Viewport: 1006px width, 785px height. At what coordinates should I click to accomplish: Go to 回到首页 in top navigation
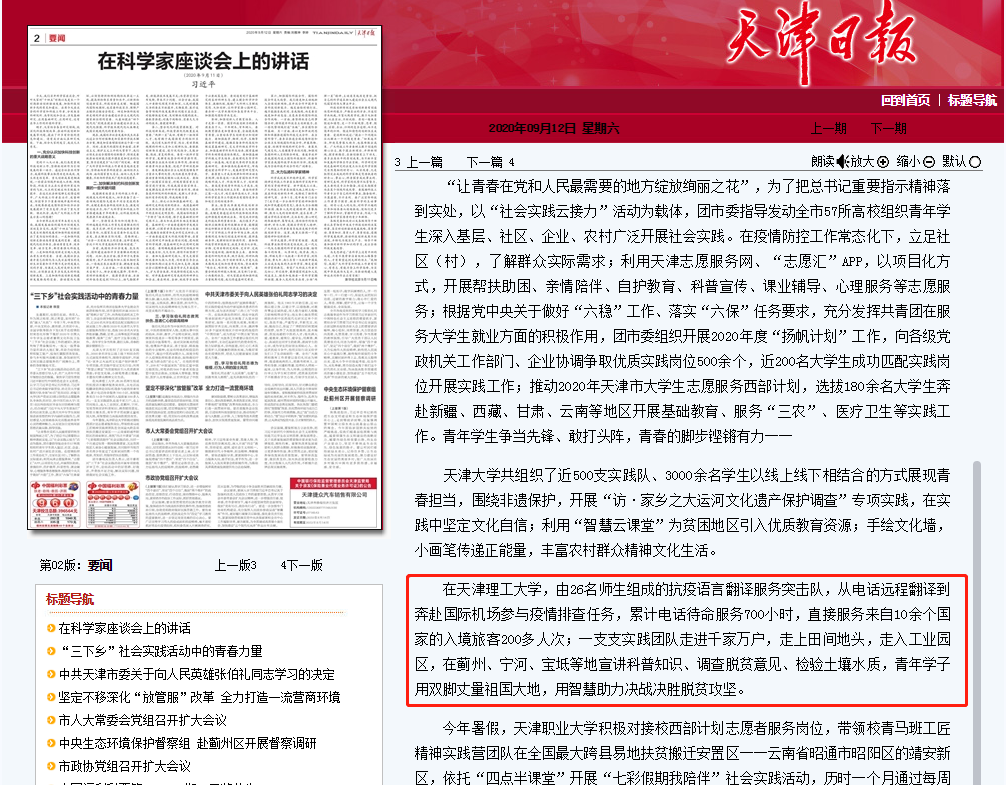(x=905, y=100)
